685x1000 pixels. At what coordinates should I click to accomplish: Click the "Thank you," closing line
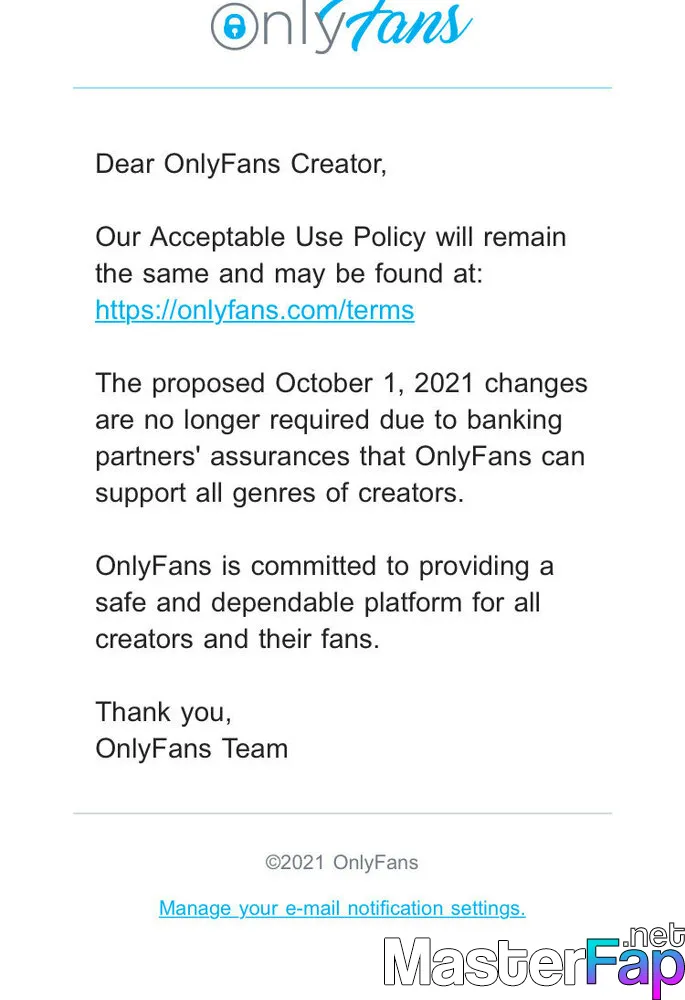click(163, 712)
